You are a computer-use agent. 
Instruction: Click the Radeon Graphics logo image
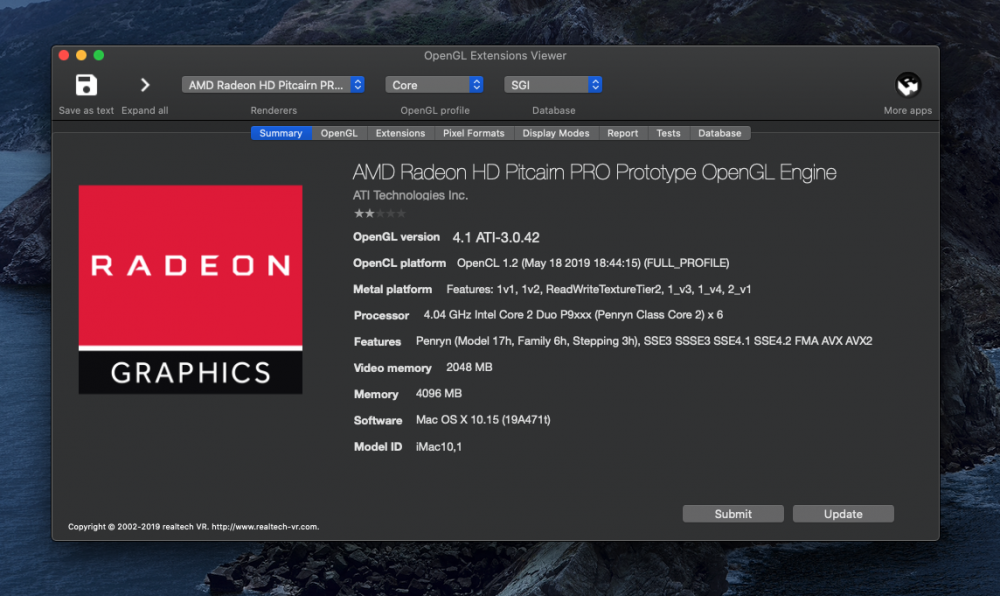pyautogui.click(x=190, y=289)
